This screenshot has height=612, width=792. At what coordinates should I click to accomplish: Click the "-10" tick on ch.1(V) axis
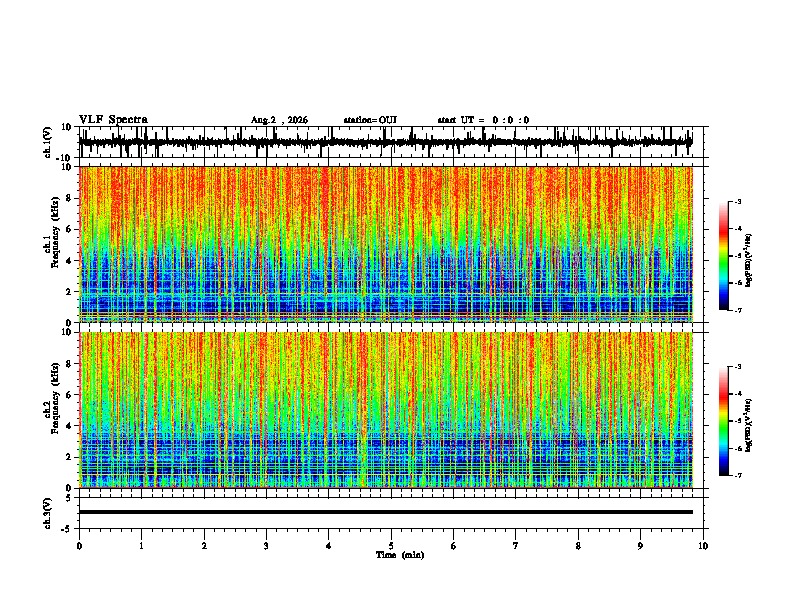(65, 157)
